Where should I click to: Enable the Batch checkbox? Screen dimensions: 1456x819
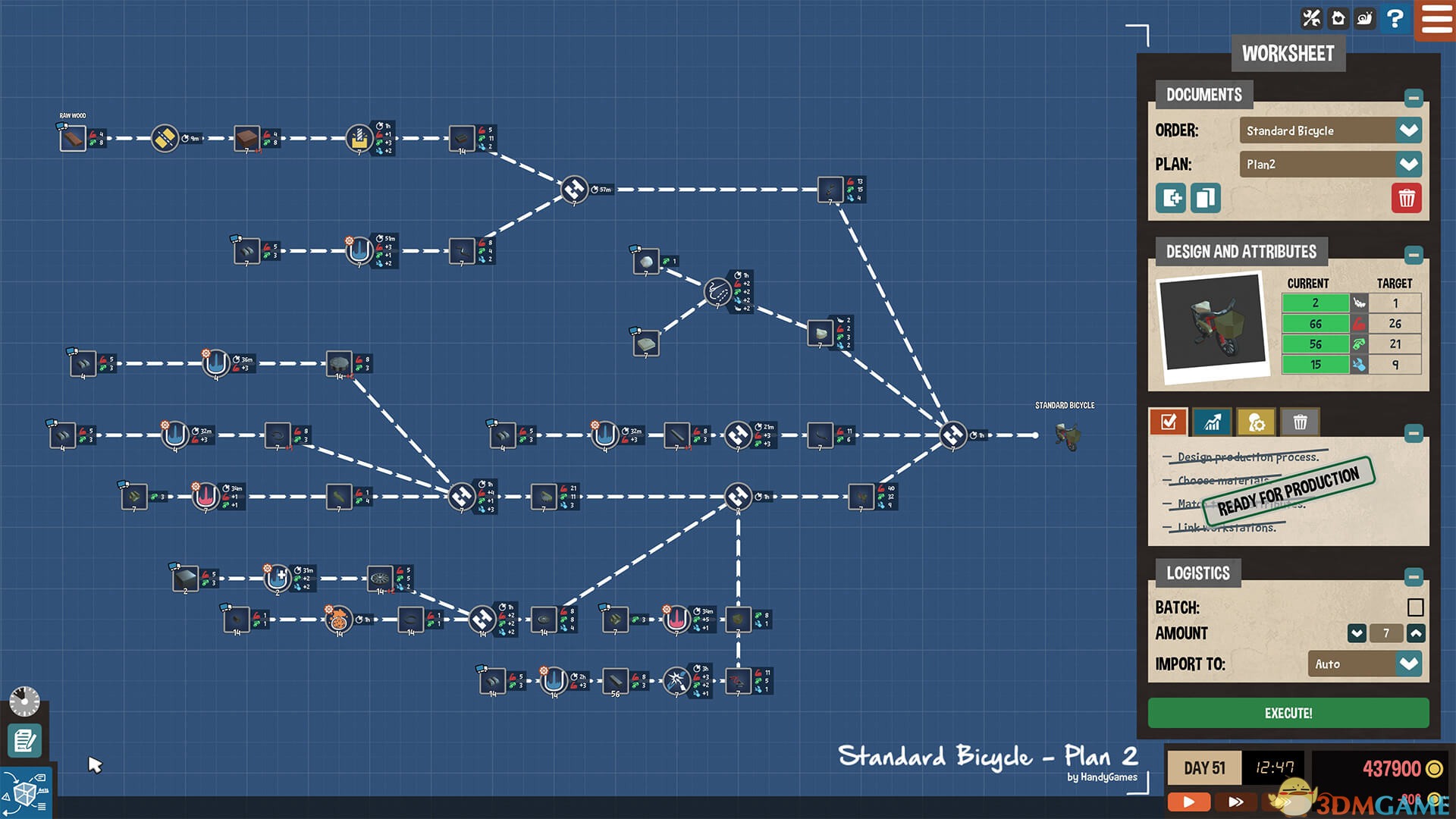pos(1415,607)
